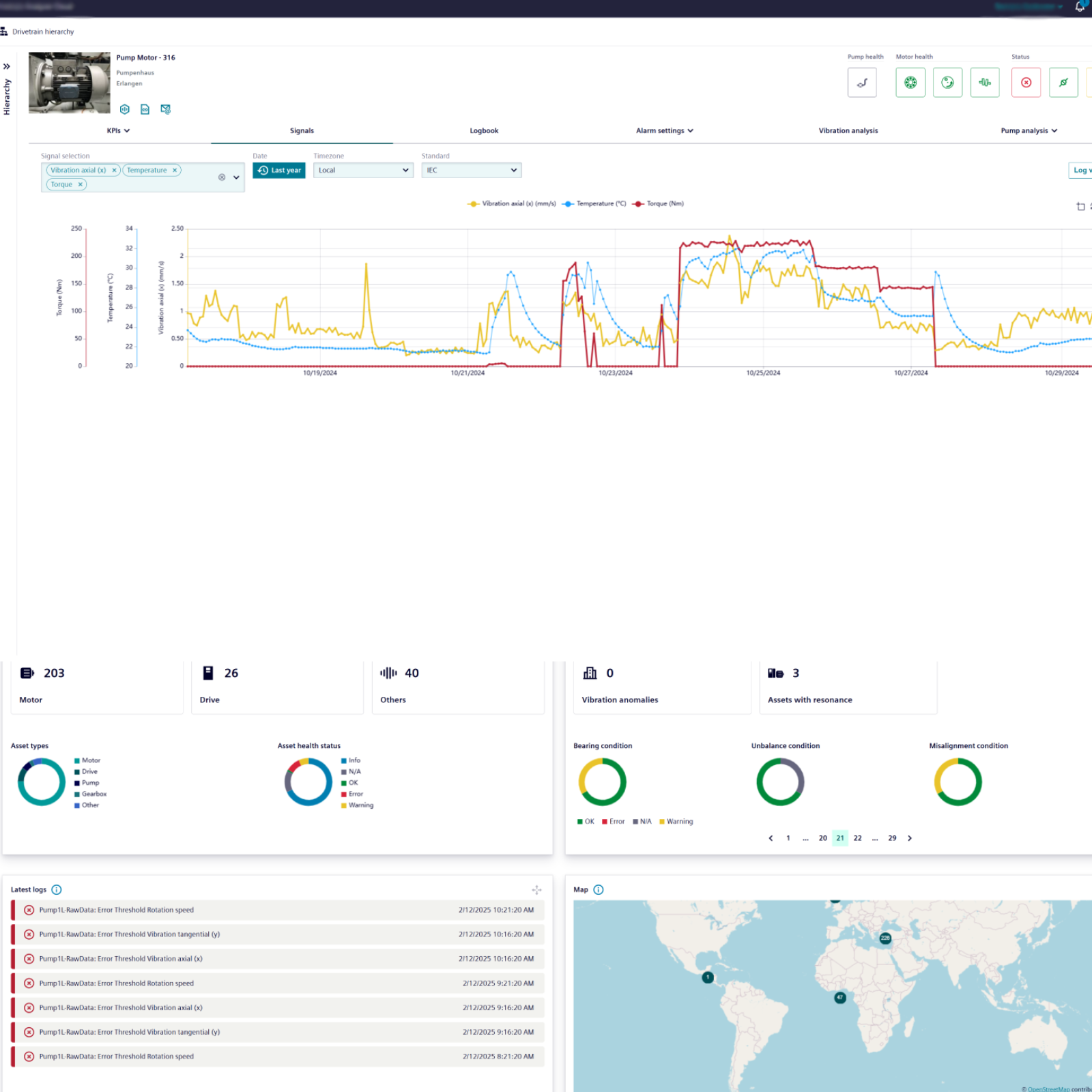The image size is (1092, 1092).
Task: Toggle N/A entry in condition legend
Action: 642,822
